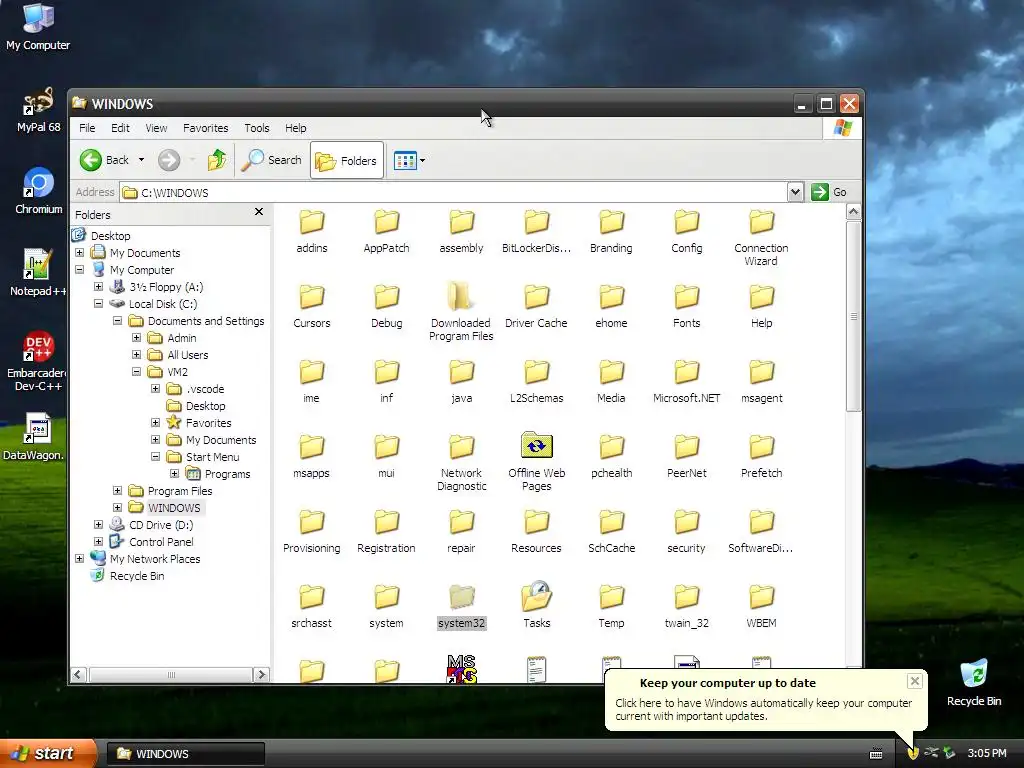Collapse Documents and Settings tree node

coord(118,321)
